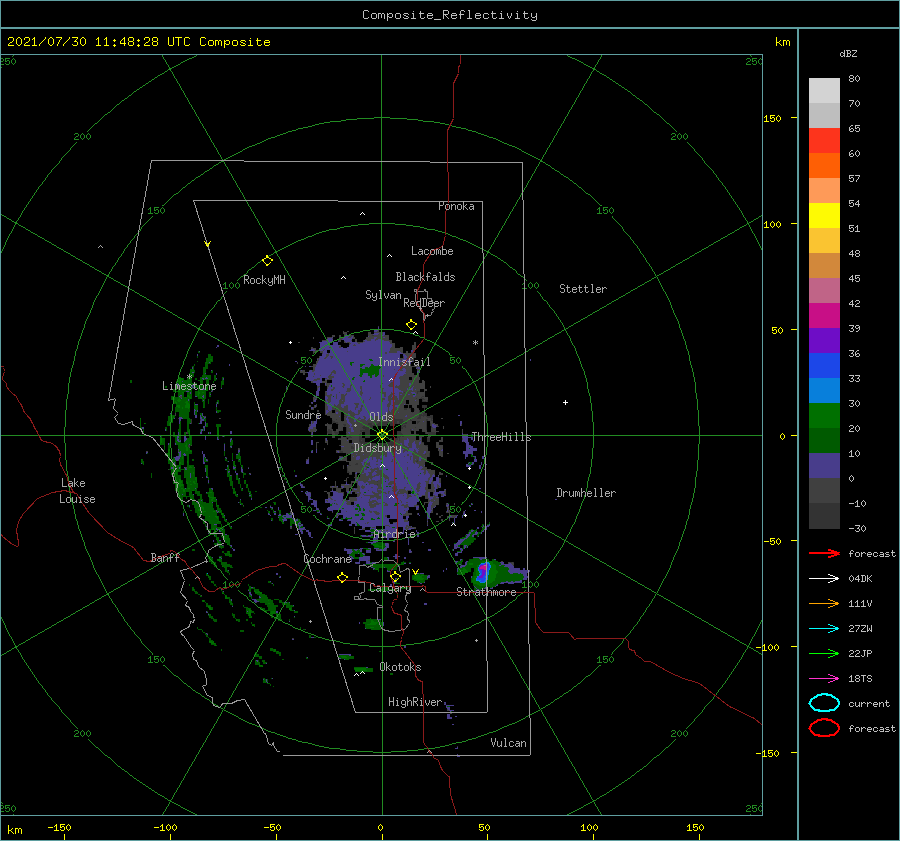Click the yellow 150 tick on right axis
The width and height of the screenshot is (900, 841).
click(772, 118)
